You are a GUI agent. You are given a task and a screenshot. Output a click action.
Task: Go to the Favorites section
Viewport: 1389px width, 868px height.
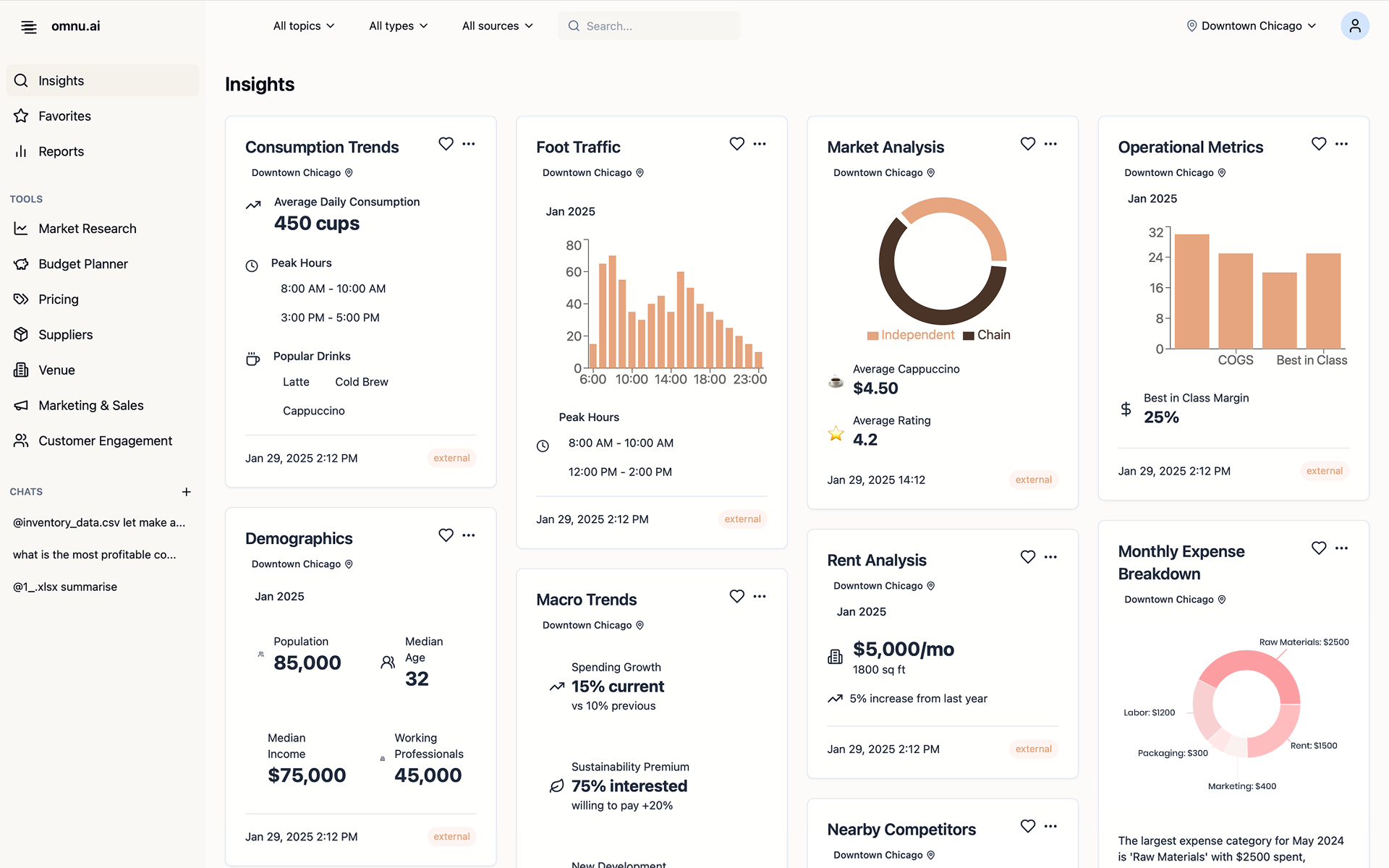[x=64, y=116]
